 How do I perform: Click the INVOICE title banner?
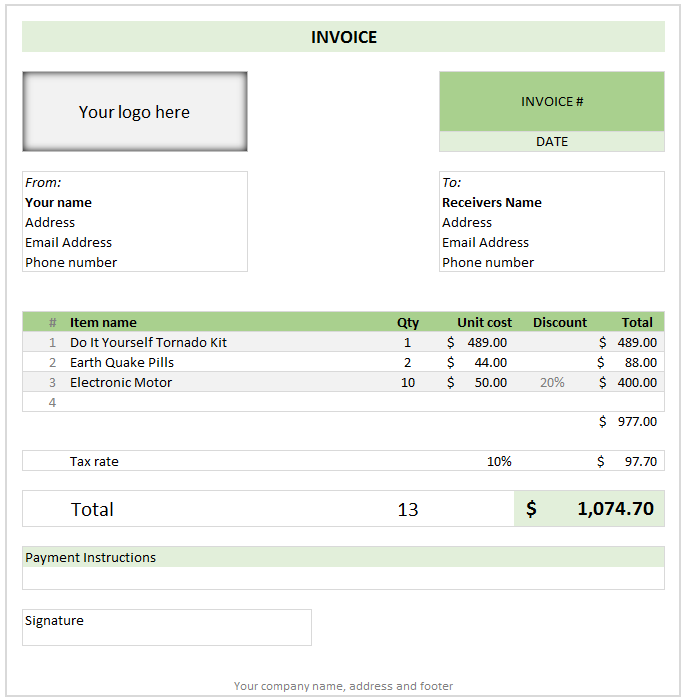pyautogui.click(x=343, y=37)
